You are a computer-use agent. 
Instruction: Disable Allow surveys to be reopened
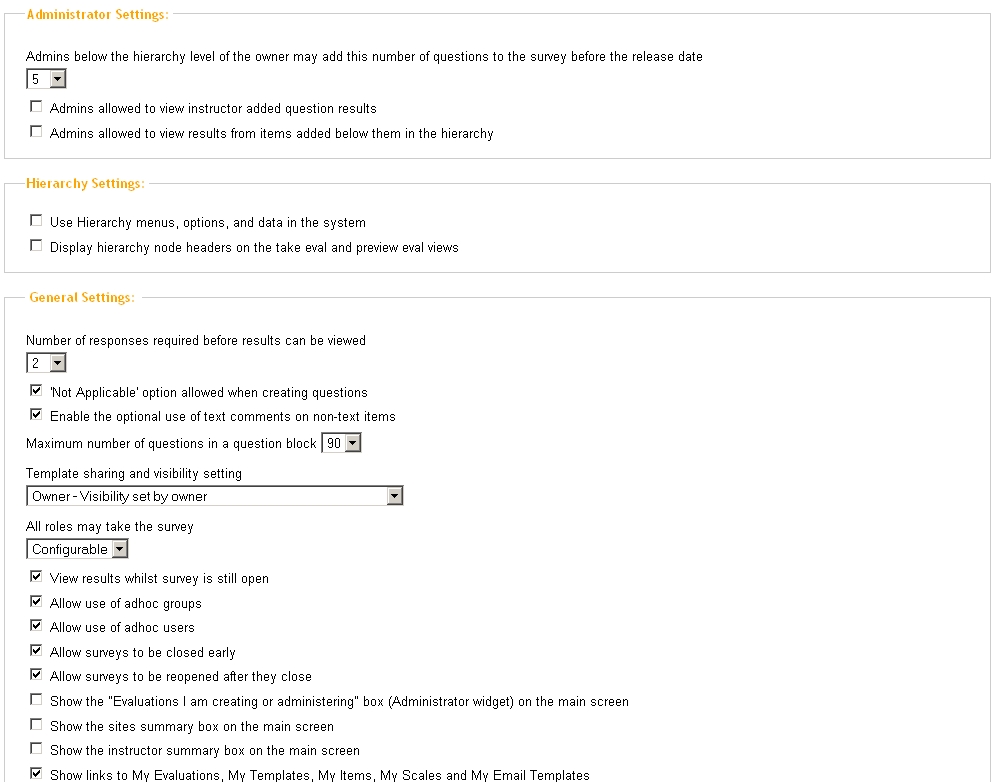point(37,675)
